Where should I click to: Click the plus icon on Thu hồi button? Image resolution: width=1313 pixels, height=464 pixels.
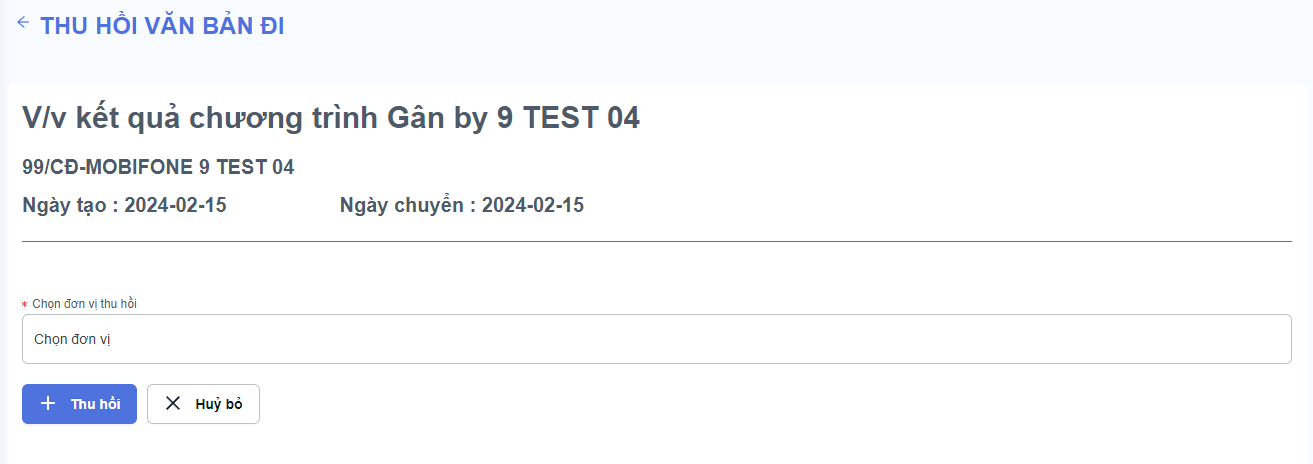point(48,404)
